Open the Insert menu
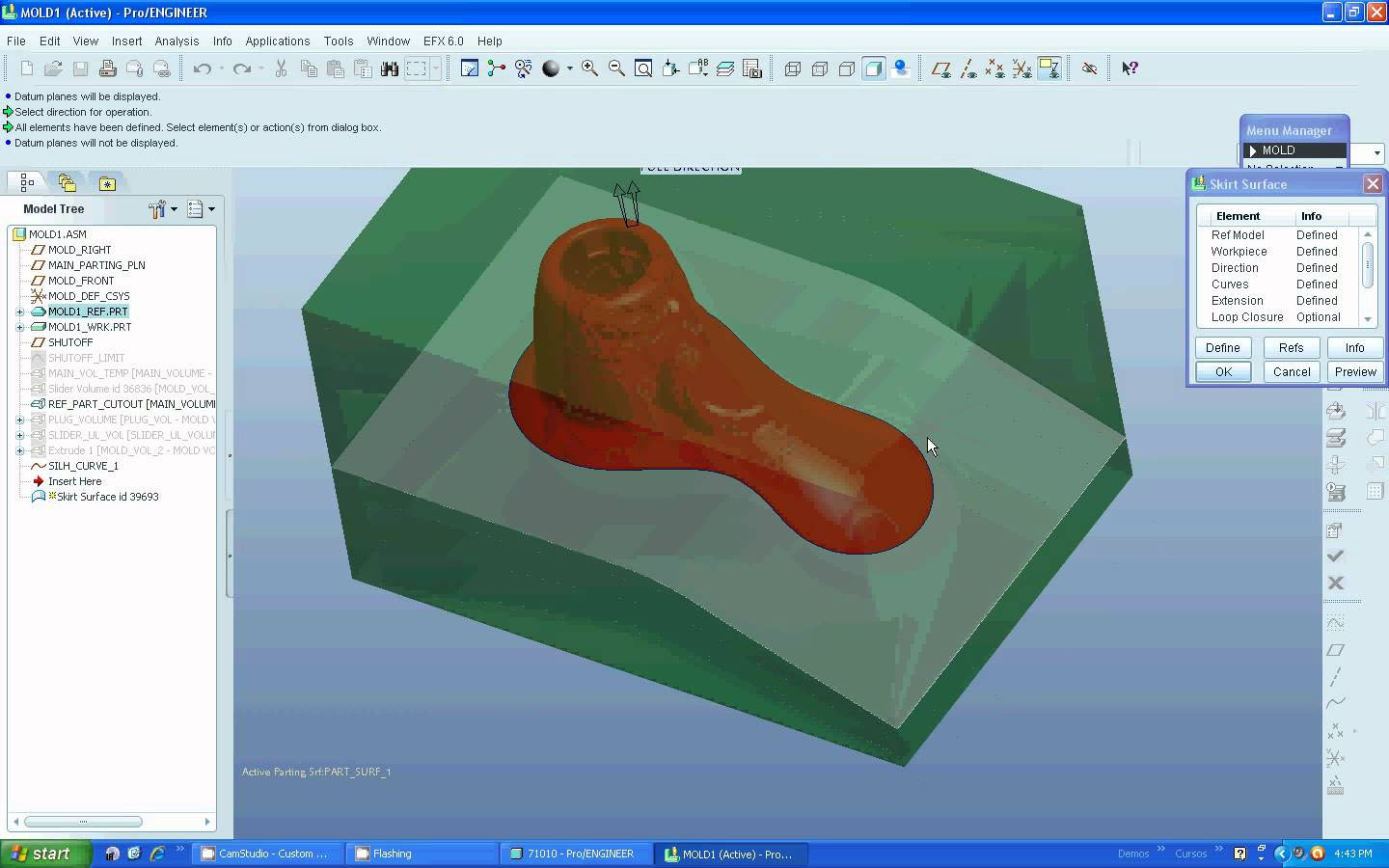Screen dimensions: 1389x868 point(126,41)
